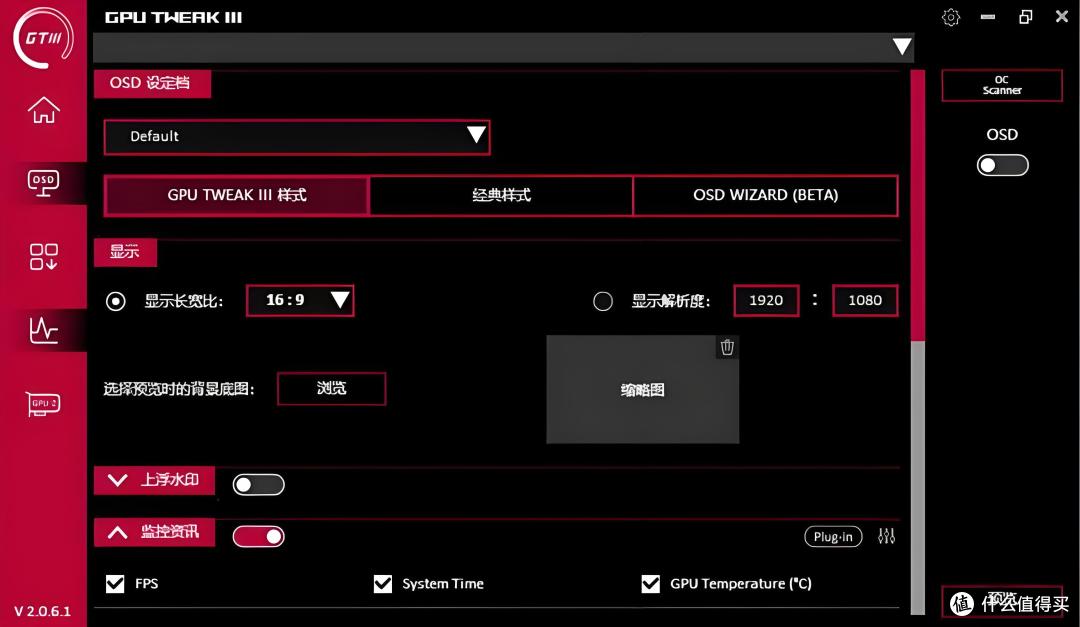This screenshot has width=1080, height=627.
Task: Click the Plug-in button
Action: coord(833,536)
